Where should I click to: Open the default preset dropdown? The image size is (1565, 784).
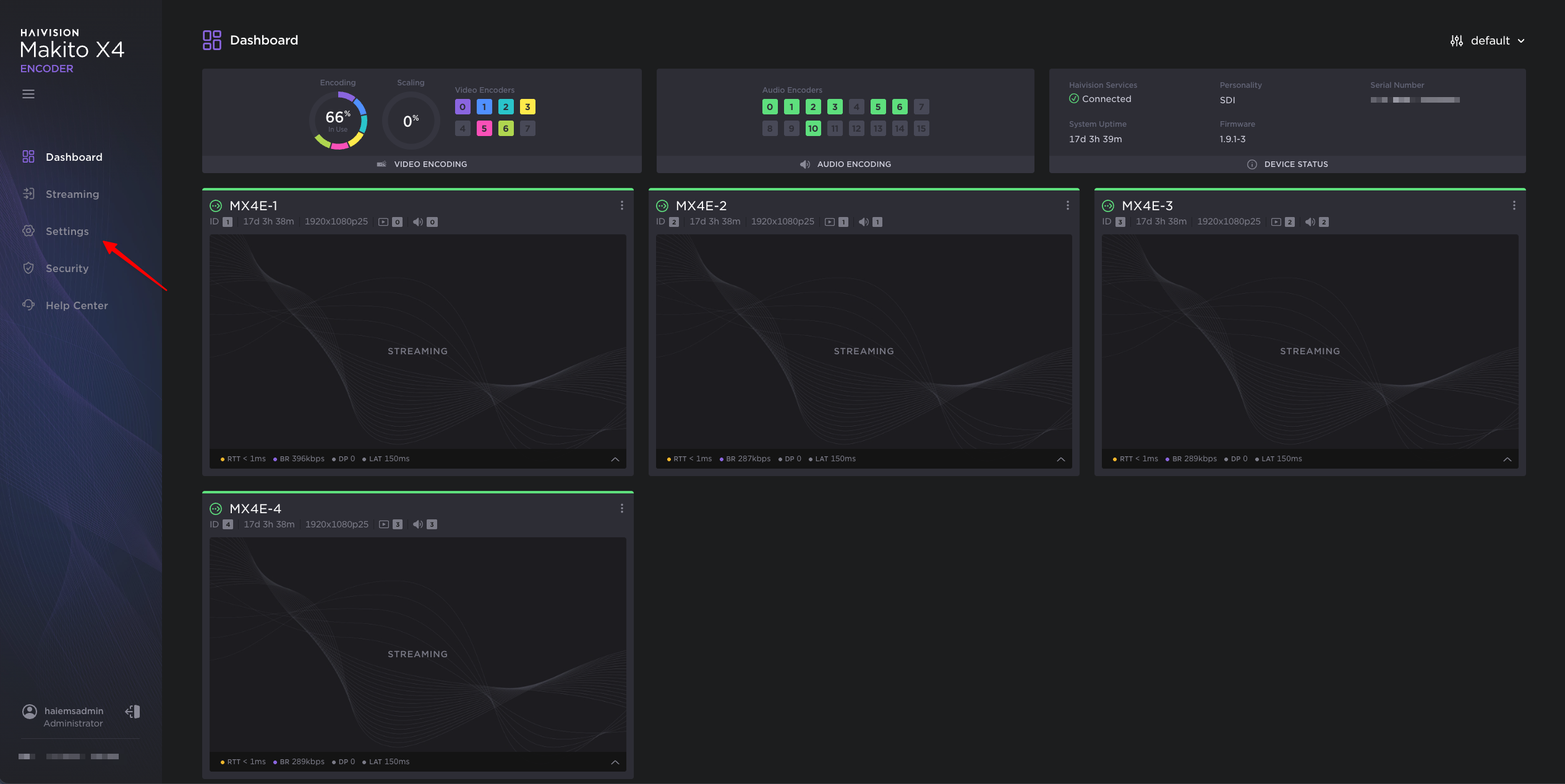pos(1497,41)
